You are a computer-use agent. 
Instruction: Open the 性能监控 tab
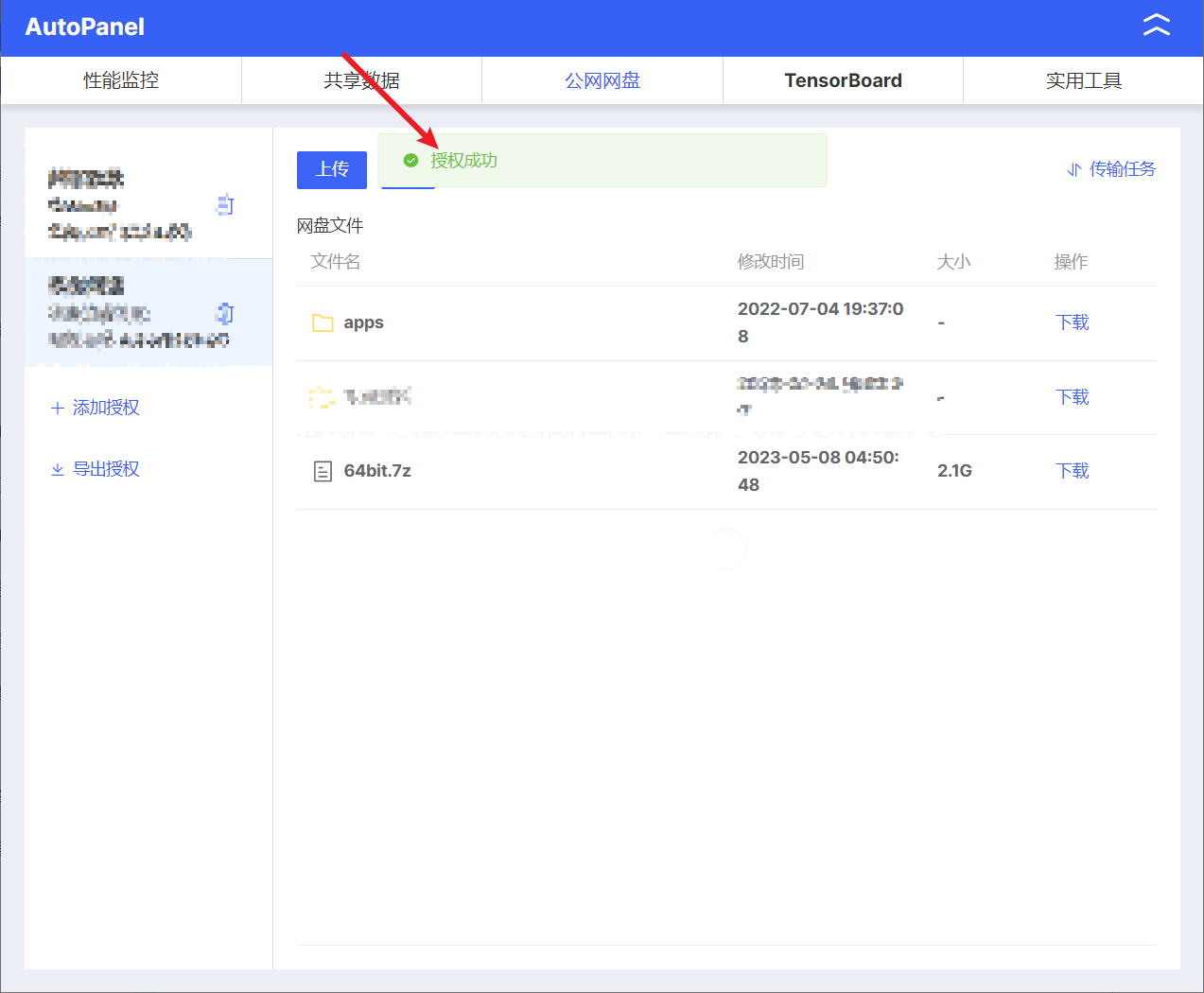coord(120,80)
